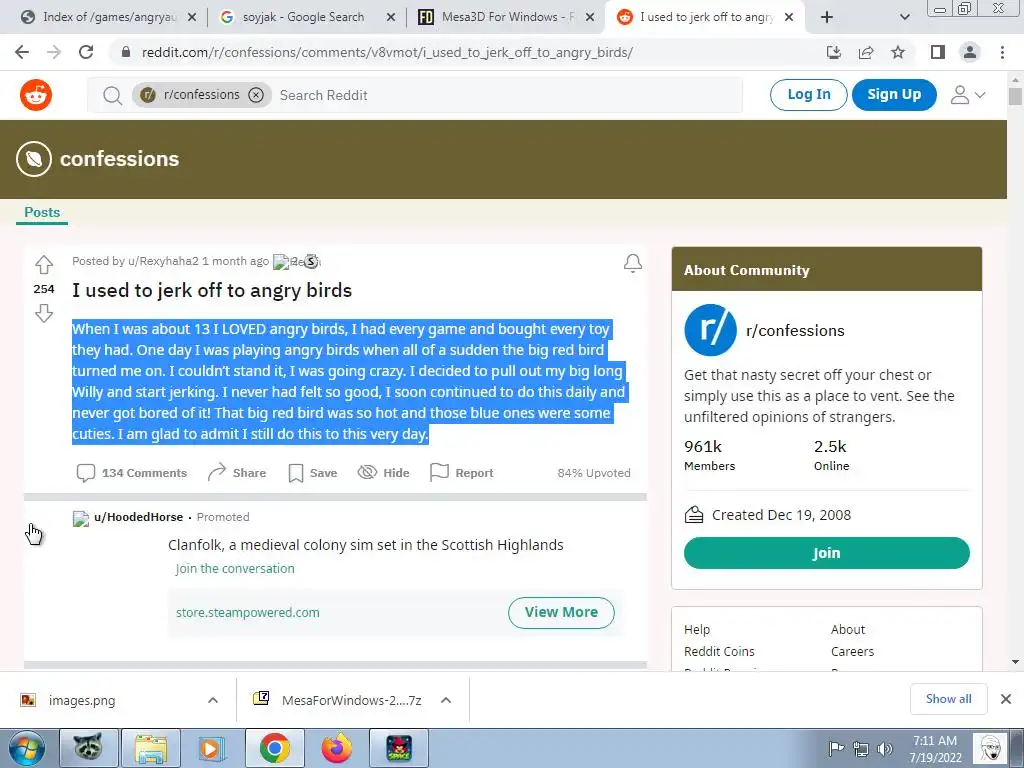1024x768 pixels.
Task: Downvote the angry birds post
Action: [44, 313]
